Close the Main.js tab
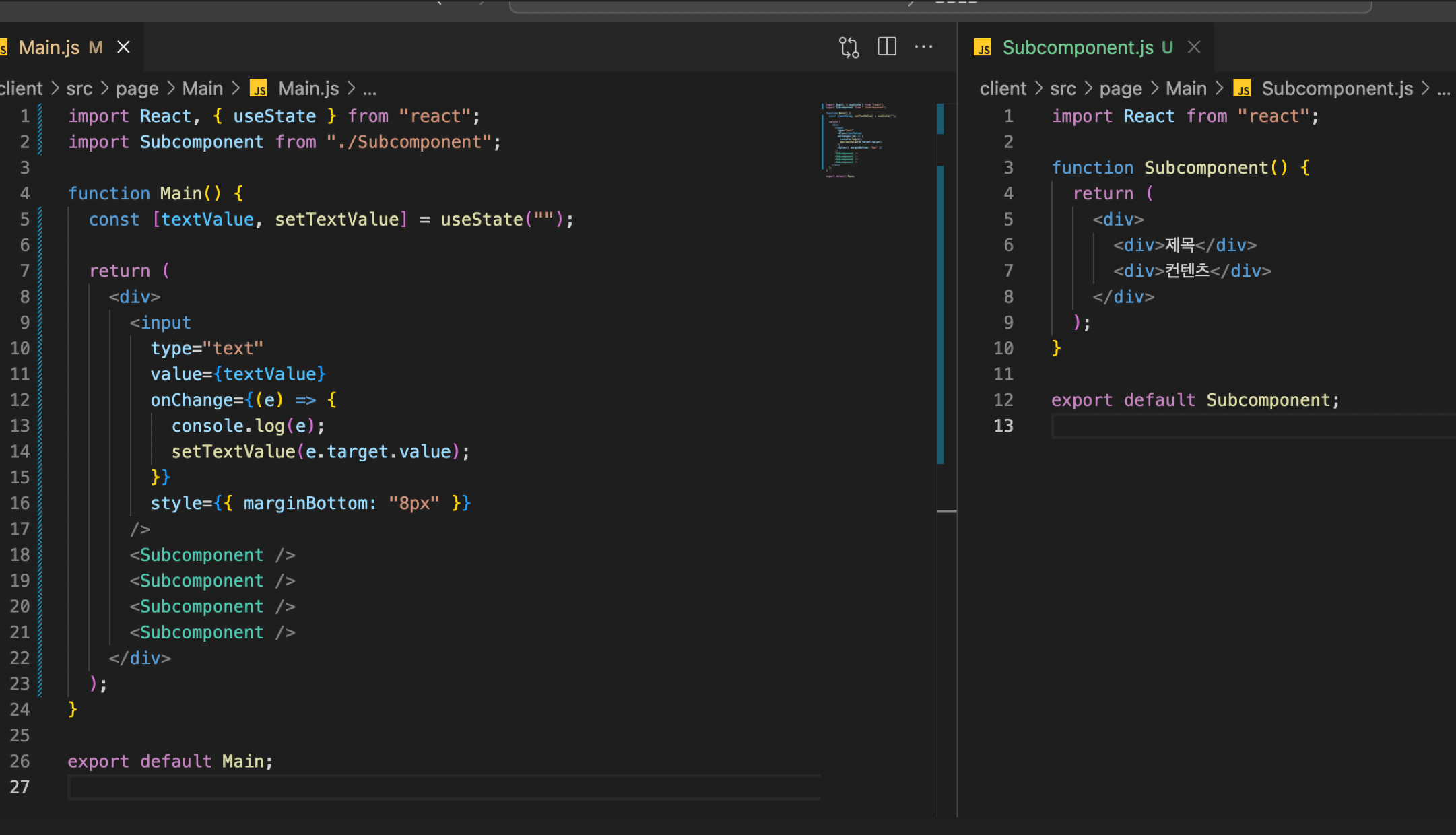 [x=123, y=47]
